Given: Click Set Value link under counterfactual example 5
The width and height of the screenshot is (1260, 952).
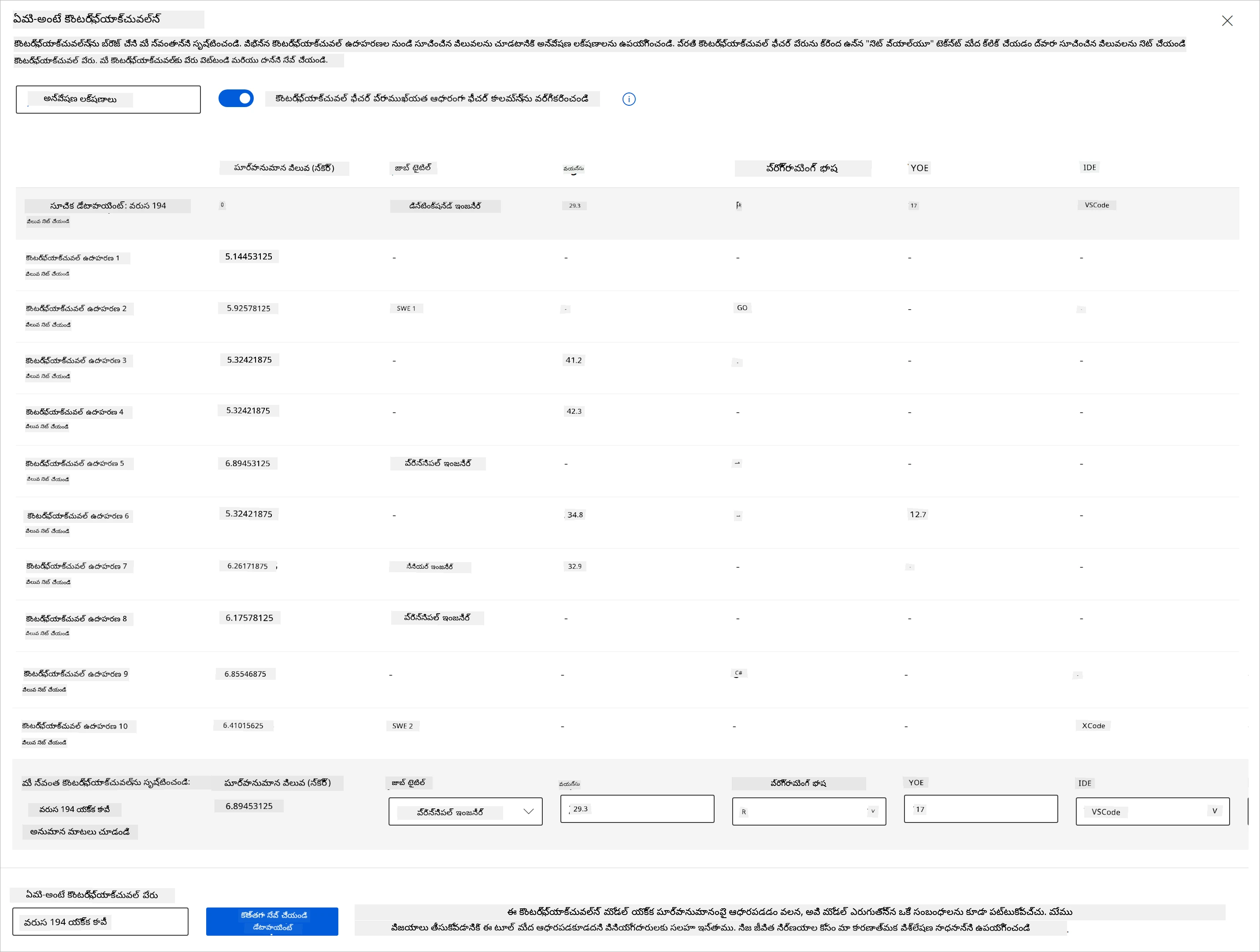Looking at the screenshot, I should click(48, 479).
